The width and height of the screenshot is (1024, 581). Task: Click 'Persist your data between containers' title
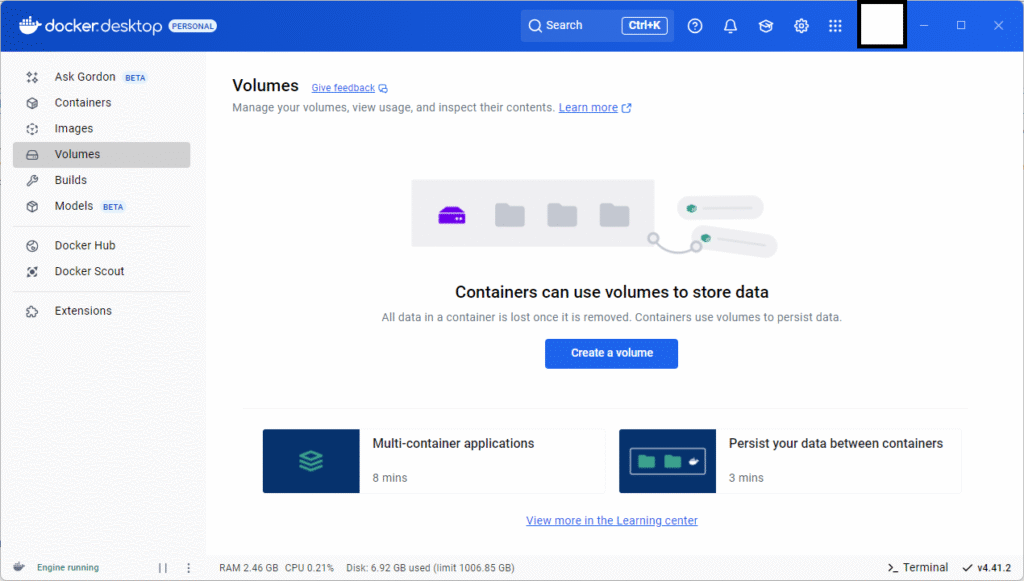point(836,443)
